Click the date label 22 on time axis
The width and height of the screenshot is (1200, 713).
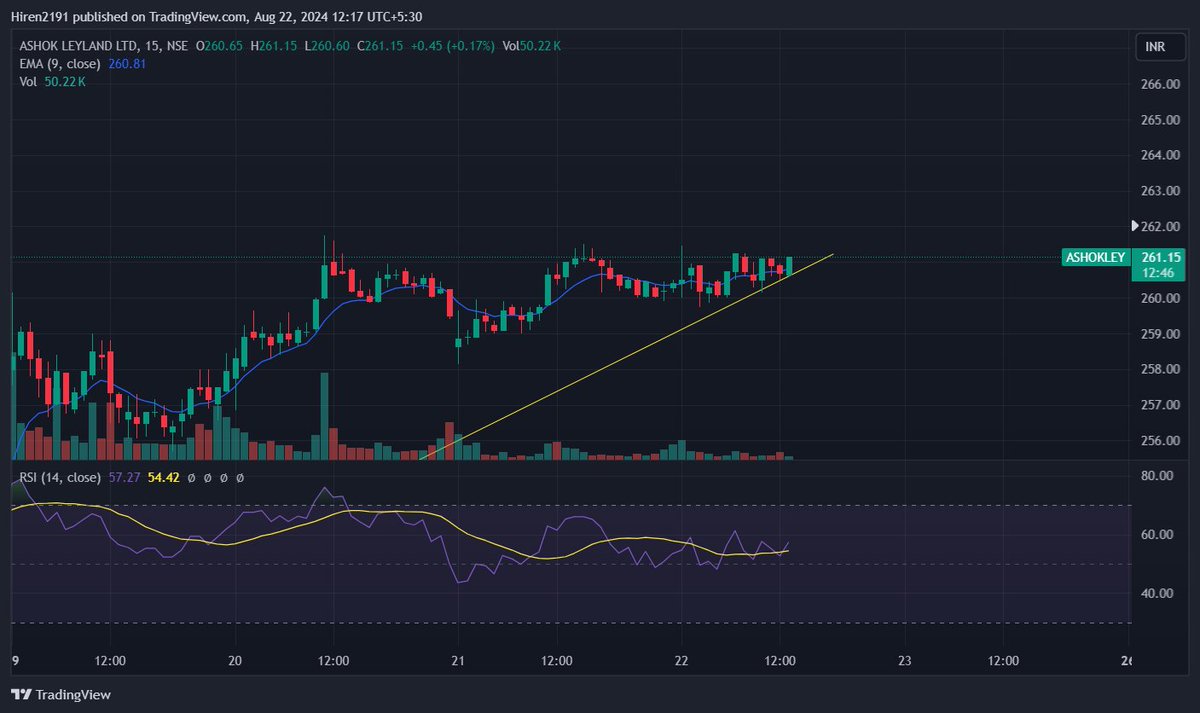[681, 661]
